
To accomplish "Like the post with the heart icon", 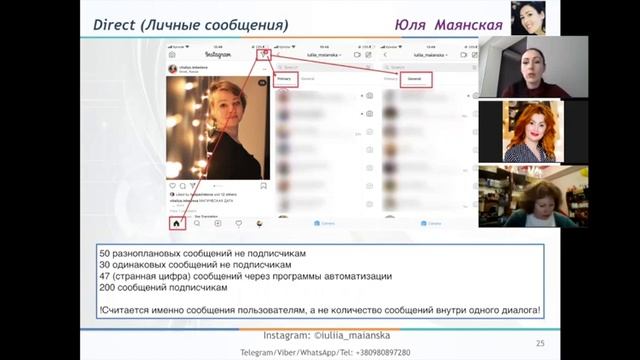I will pos(172,186).
